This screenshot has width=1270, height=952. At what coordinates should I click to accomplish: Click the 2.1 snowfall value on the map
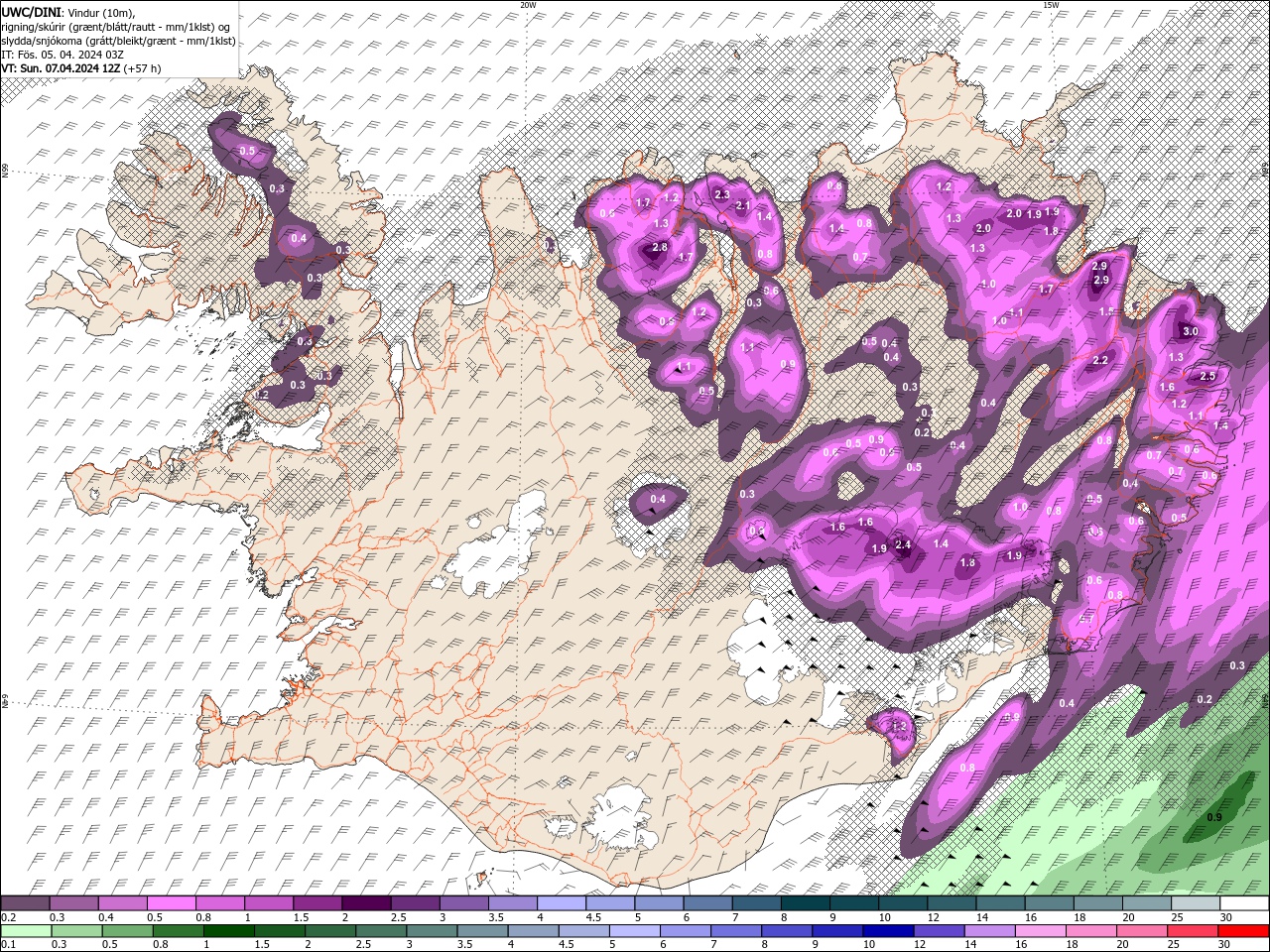[x=743, y=205]
